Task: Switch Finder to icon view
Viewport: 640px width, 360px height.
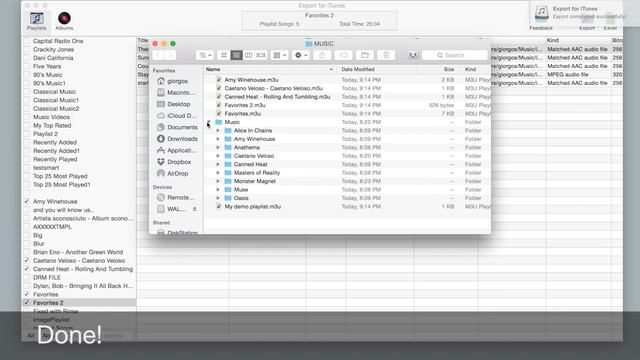Action: click(224, 55)
